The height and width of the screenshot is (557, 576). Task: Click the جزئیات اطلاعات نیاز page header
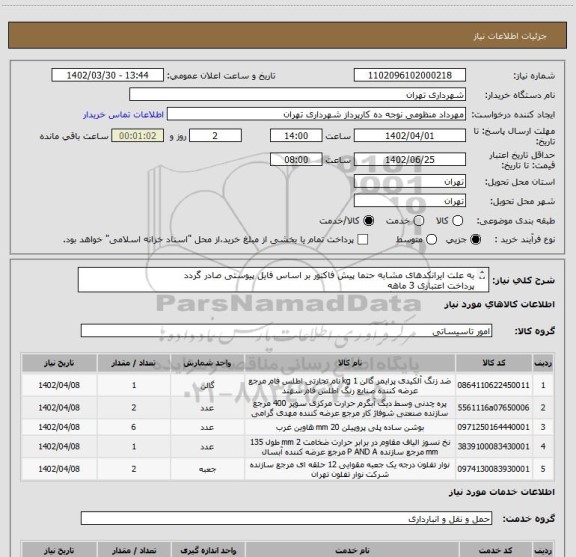coord(510,36)
